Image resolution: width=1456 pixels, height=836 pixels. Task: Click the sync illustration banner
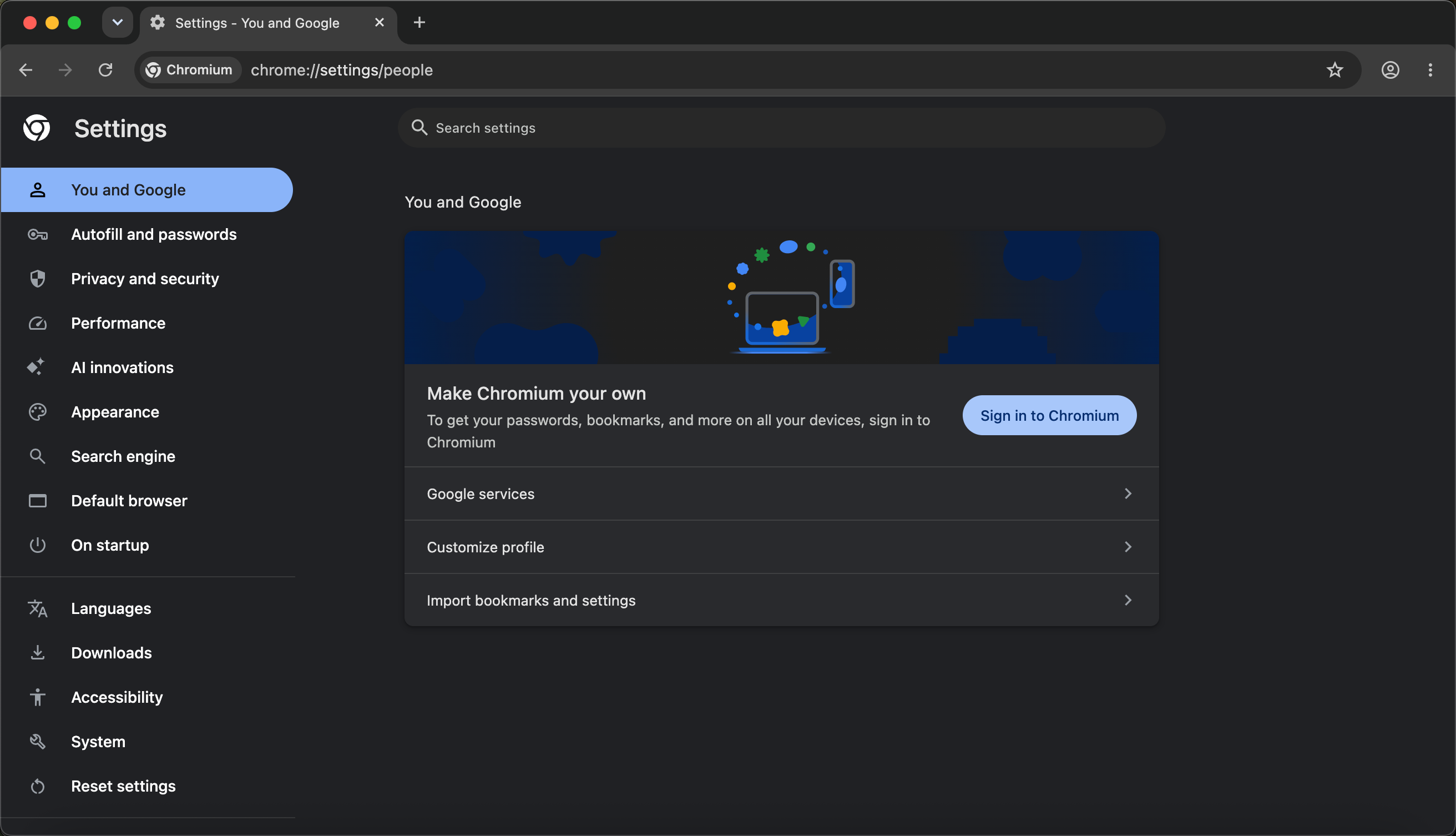(x=782, y=298)
